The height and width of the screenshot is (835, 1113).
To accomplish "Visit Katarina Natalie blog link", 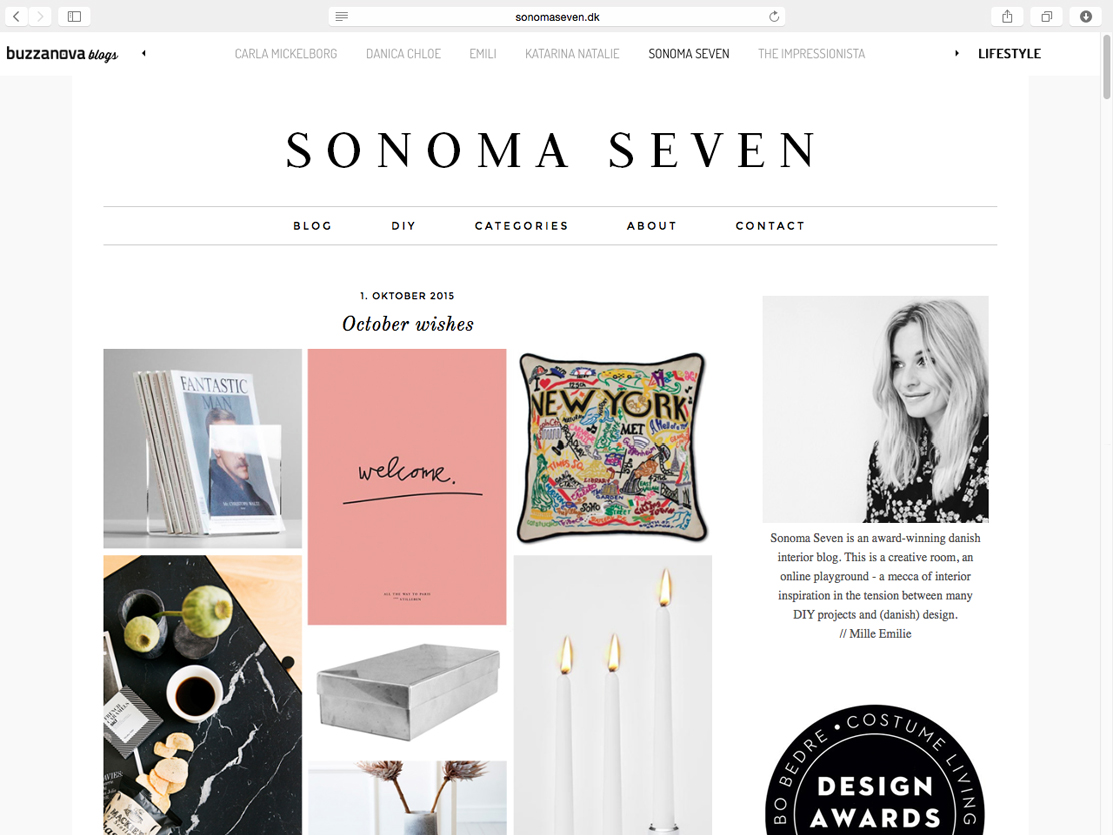I will [x=572, y=54].
